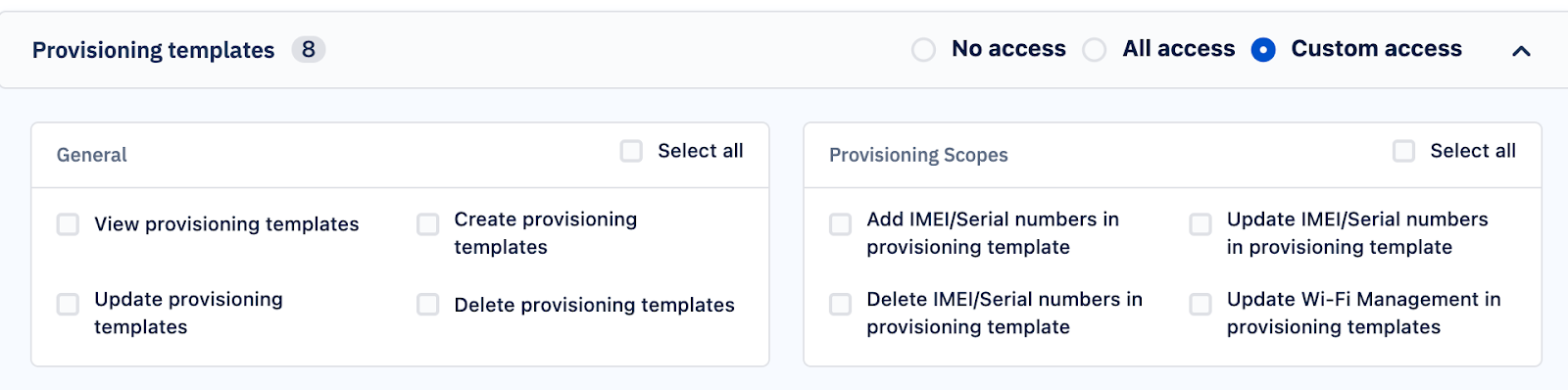
Task: Toggle Update provisioning templates checkbox
Action: point(68,304)
